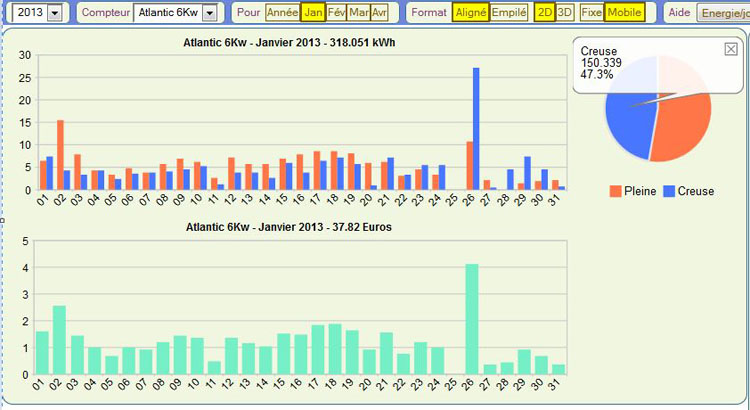Close the Creuse pie tooltip
The image size is (750, 410).
click(730, 50)
